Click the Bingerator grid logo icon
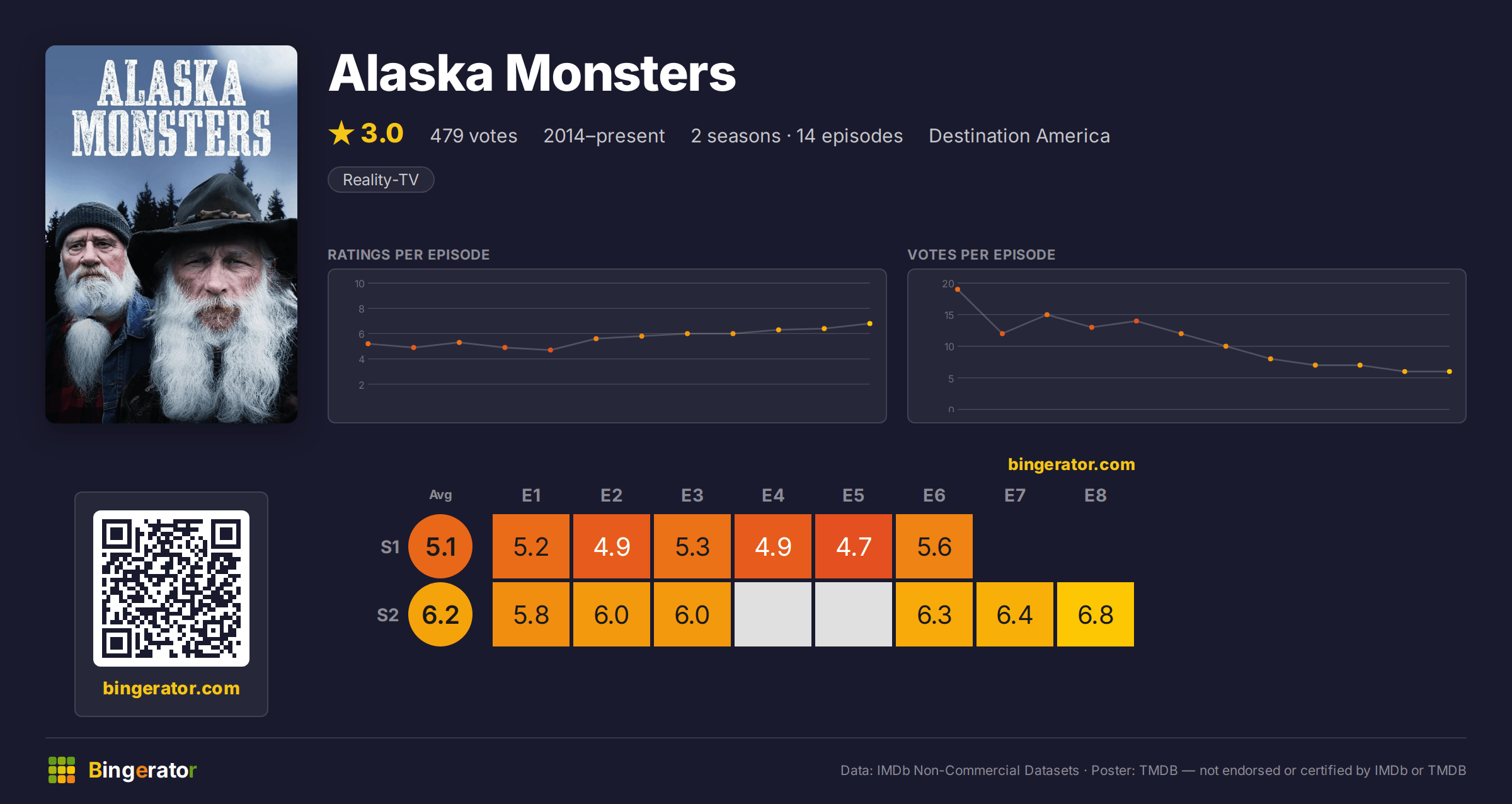 pyautogui.click(x=62, y=770)
